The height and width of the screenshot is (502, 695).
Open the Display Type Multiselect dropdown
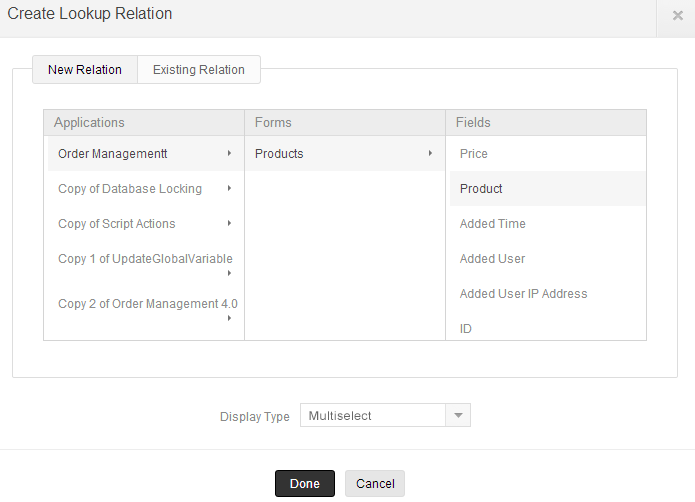coord(385,416)
